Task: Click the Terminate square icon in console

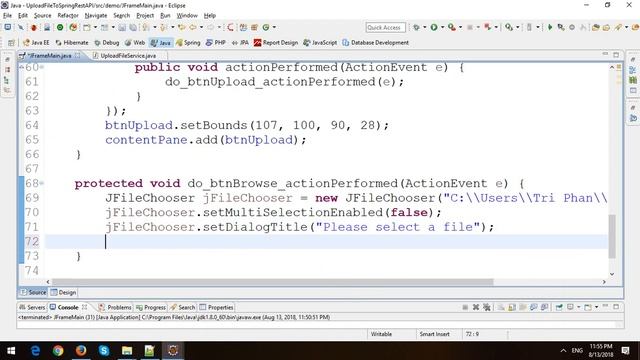Action: [465, 307]
